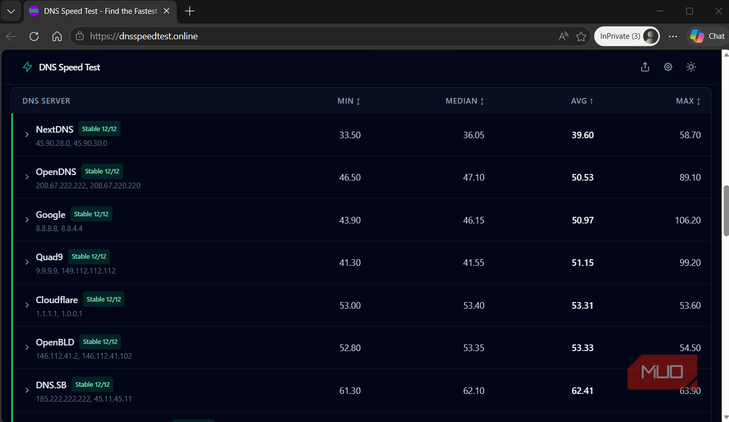This screenshot has width=729, height=422.
Task: Expand the OpenBLD row
Action: click(x=27, y=347)
